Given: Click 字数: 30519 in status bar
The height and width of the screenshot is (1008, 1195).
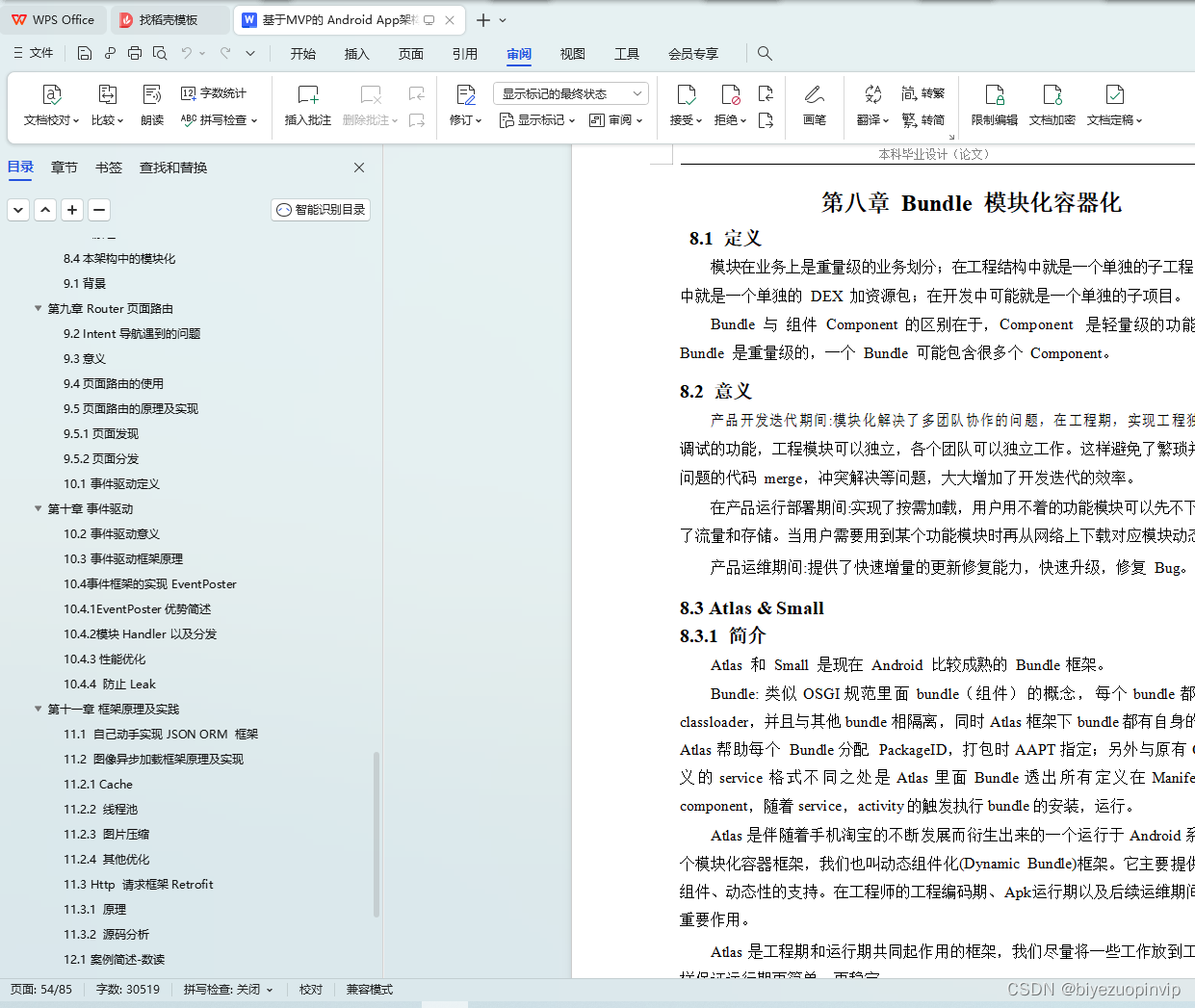Looking at the screenshot, I should click(x=128, y=990).
